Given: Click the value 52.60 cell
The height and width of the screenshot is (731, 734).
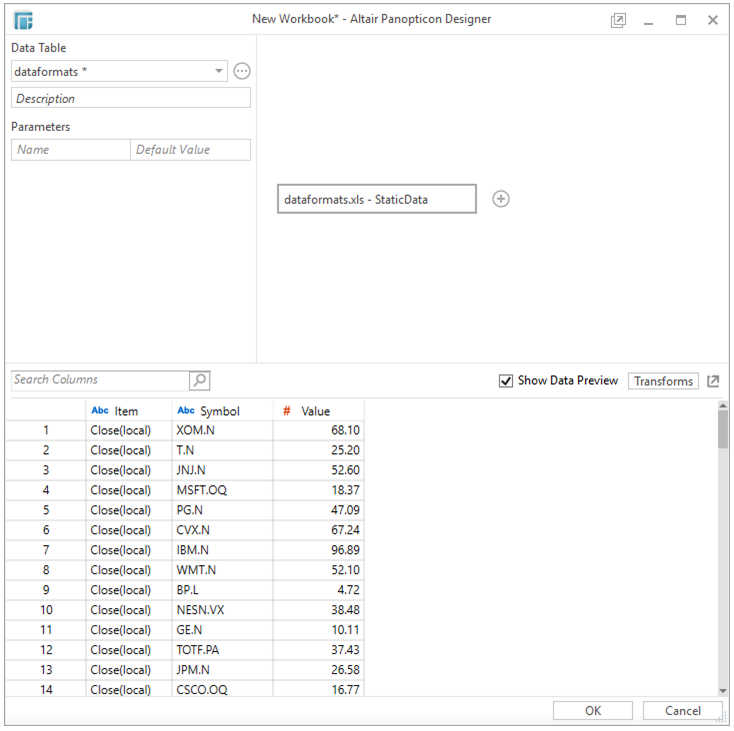Looking at the screenshot, I should click(x=318, y=470).
